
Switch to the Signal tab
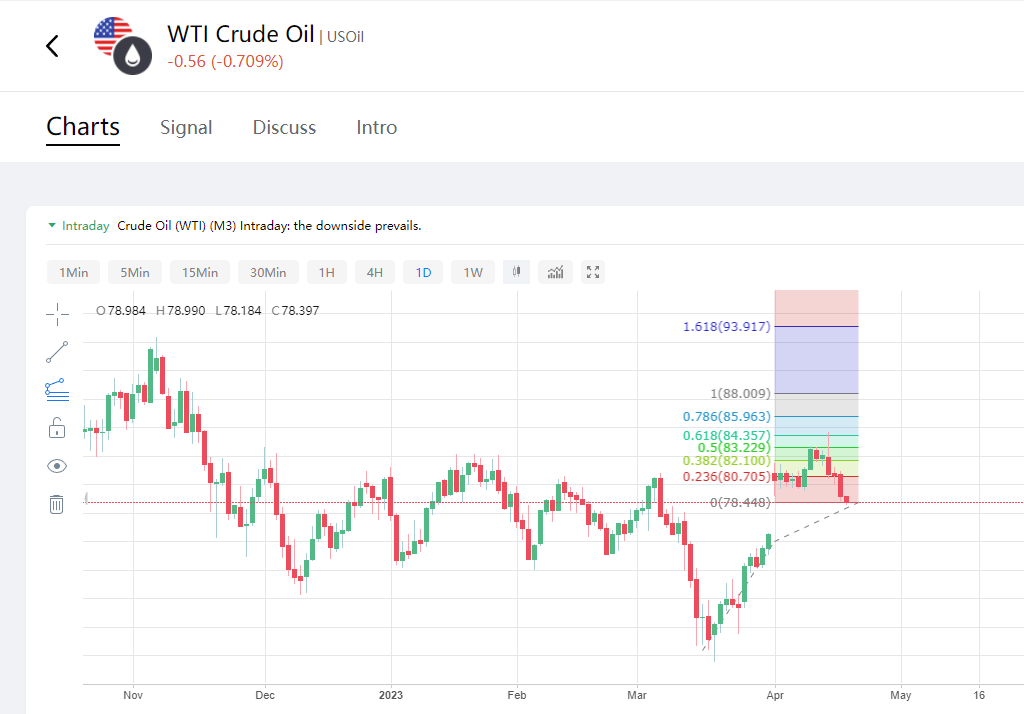[x=186, y=128]
